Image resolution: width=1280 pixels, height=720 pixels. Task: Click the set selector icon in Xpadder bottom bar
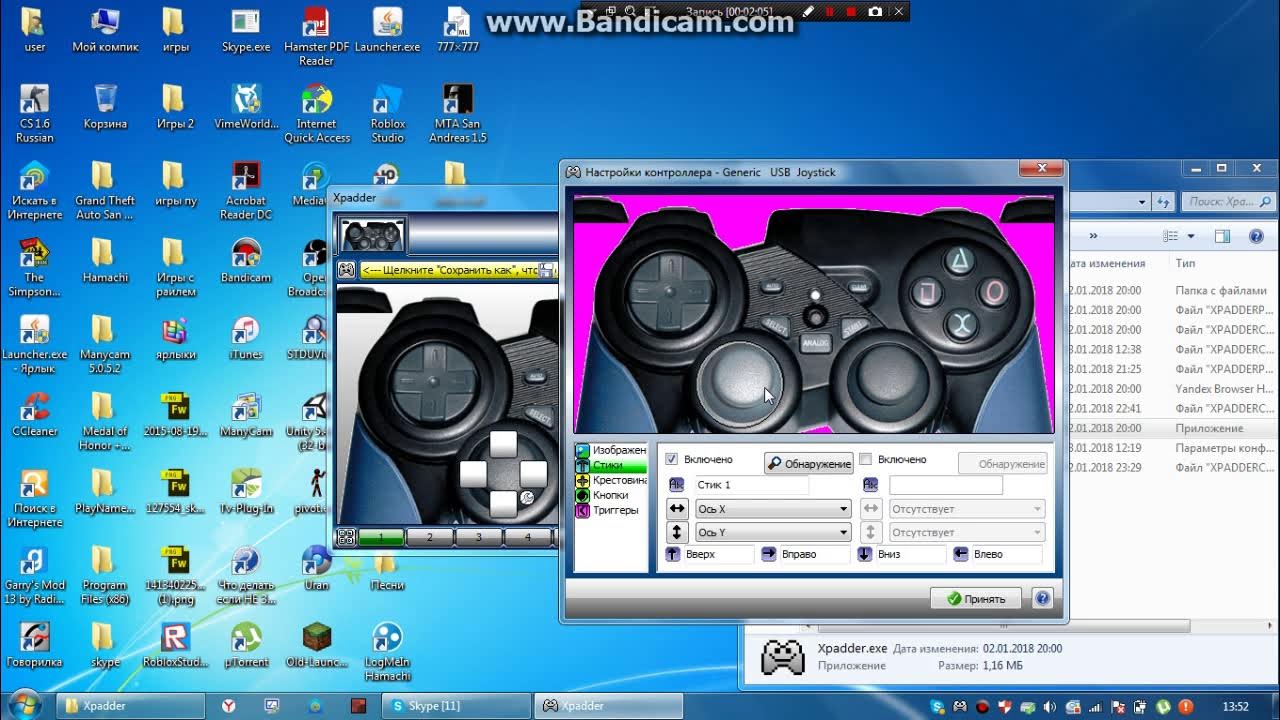346,537
